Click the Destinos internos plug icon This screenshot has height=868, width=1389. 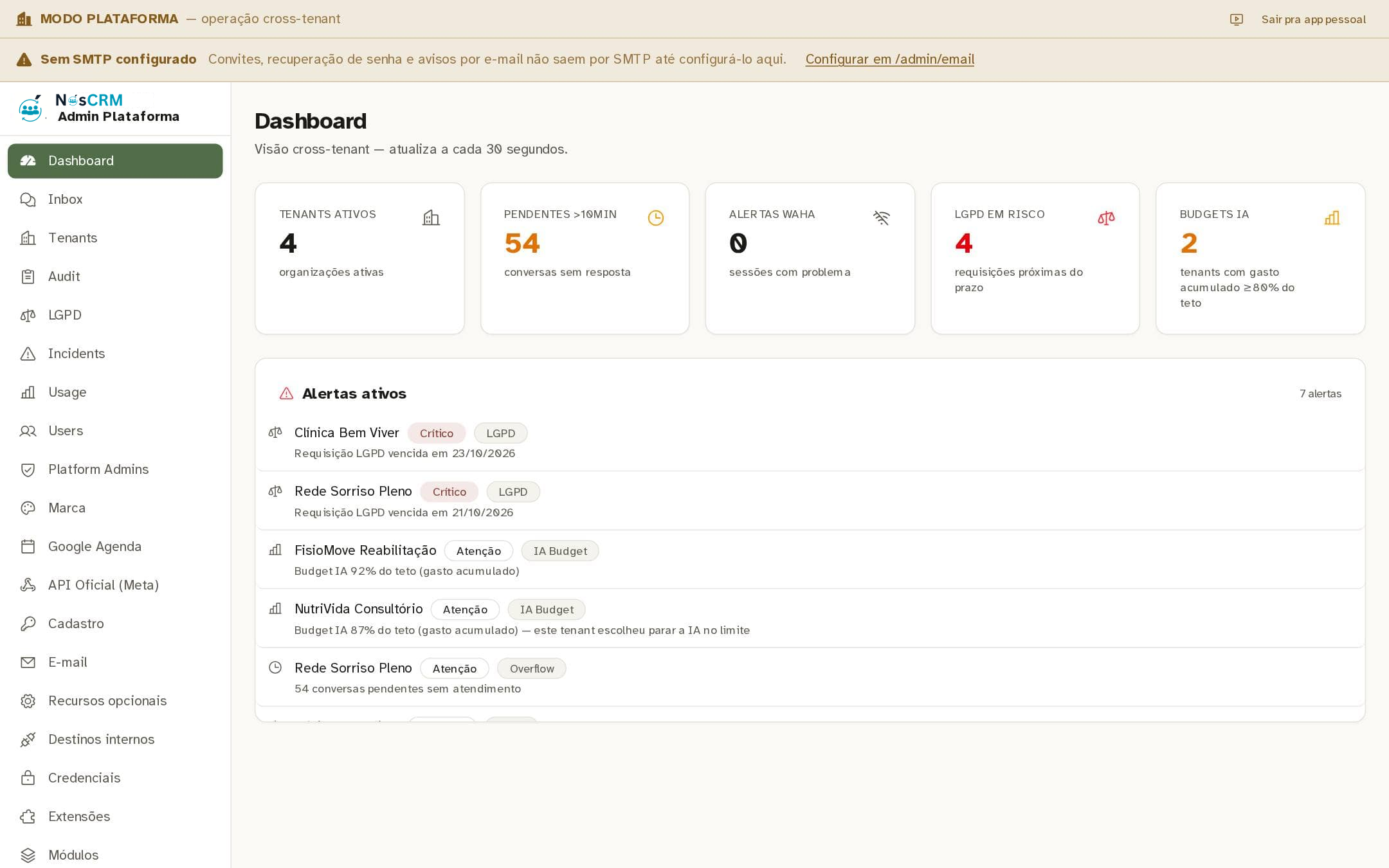(28, 739)
